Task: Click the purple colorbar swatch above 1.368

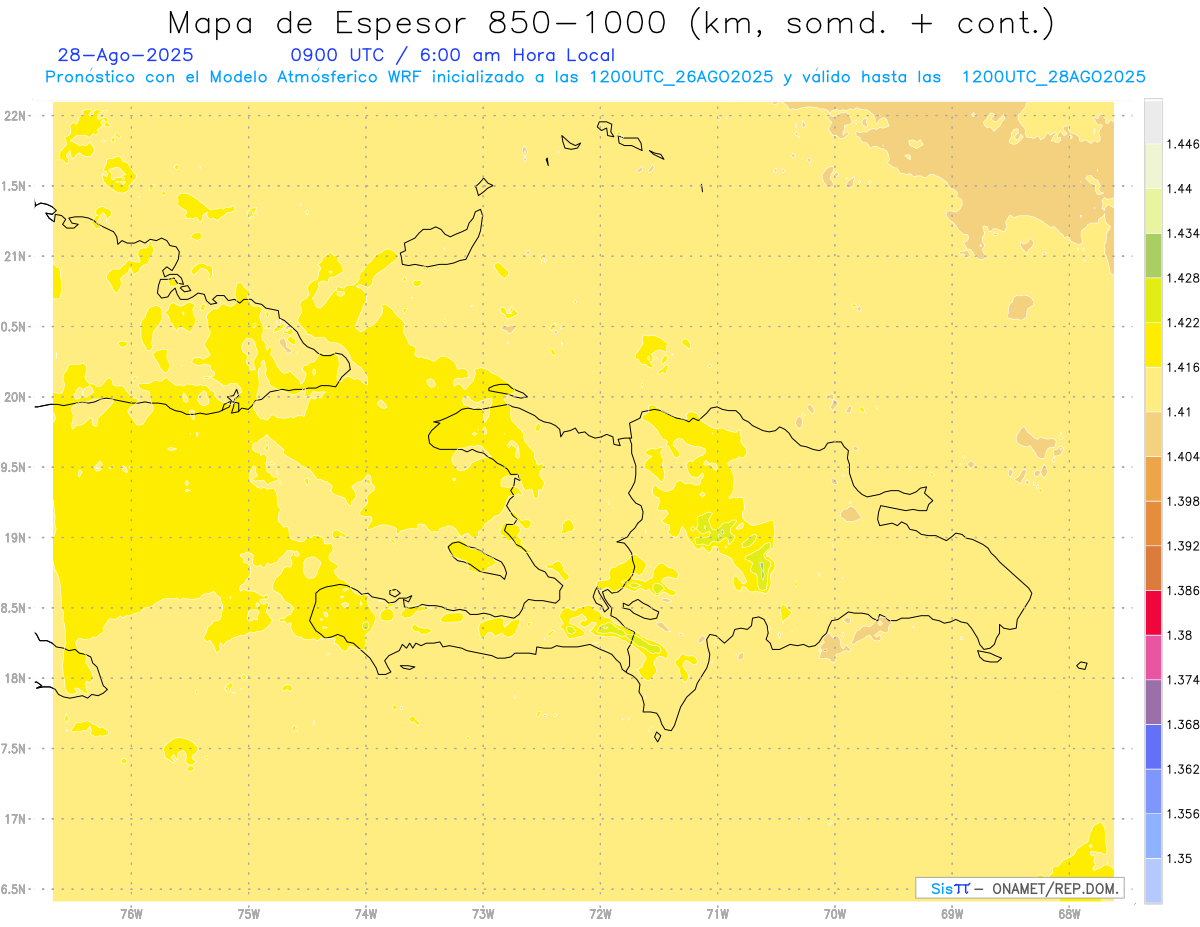Action: pyautogui.click(x=1153, y=701)
